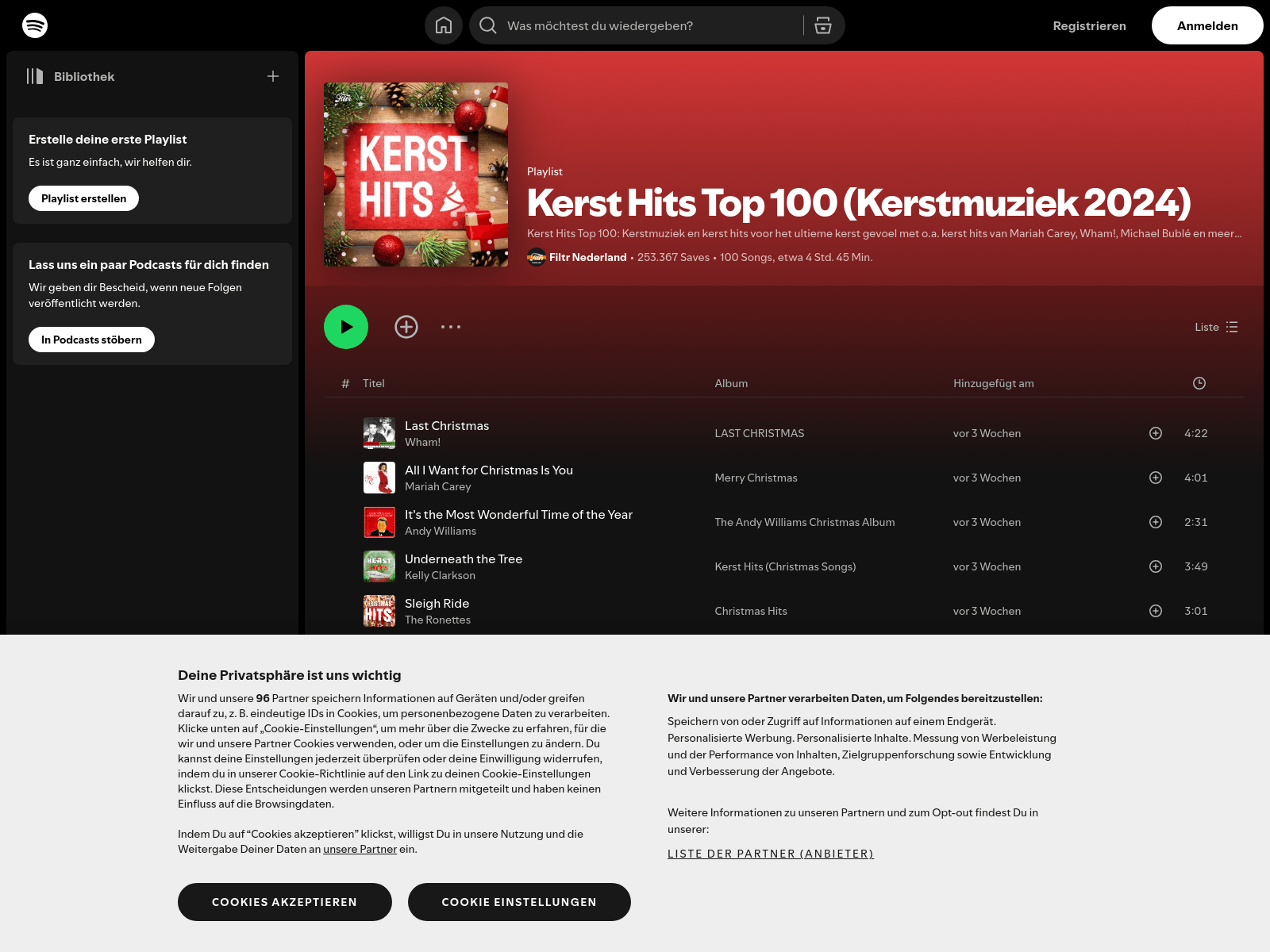
Task: Open The Andy Williams Christmas Album link
Action: (805, 522)
